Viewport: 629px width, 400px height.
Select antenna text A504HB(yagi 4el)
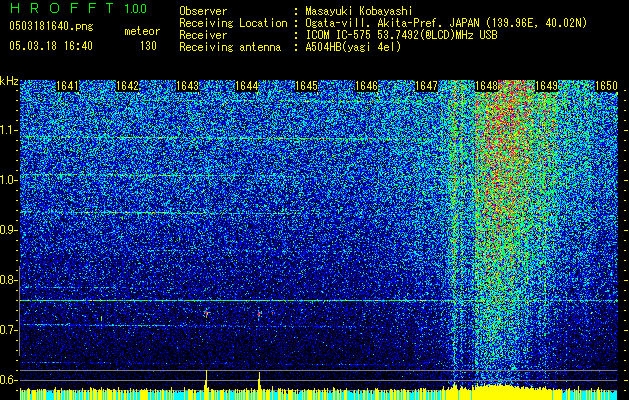(x=353, y=47)
